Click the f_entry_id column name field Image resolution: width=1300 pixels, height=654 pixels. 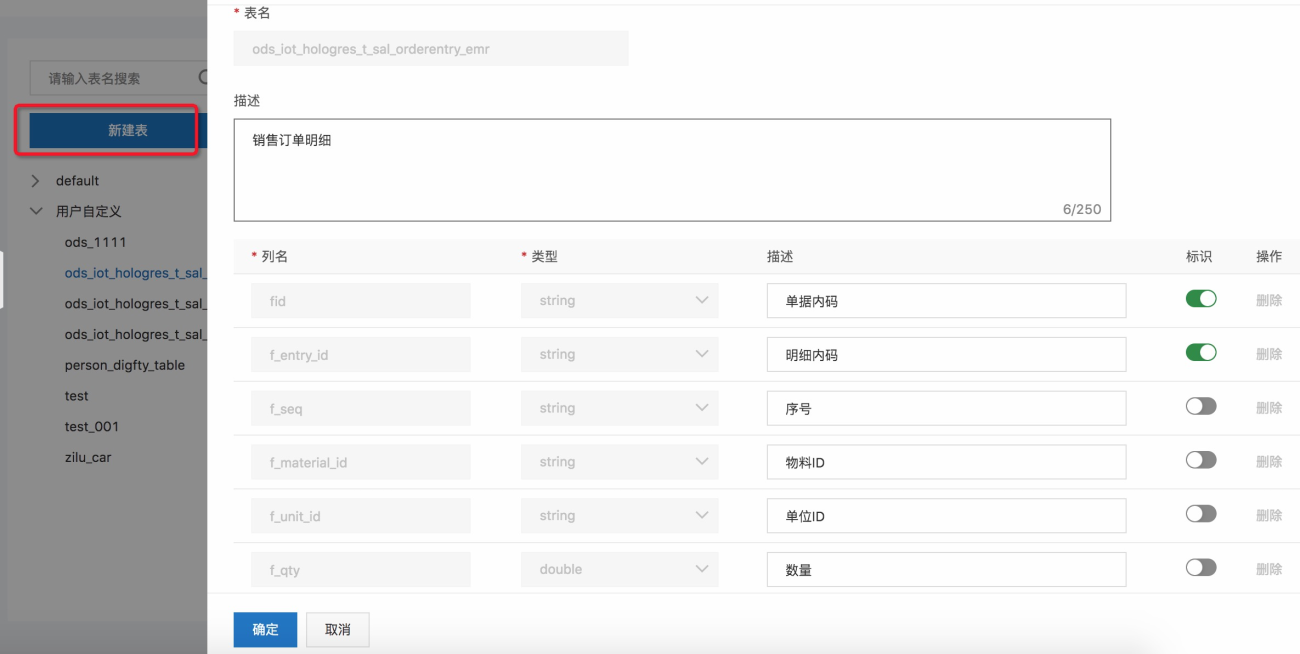click(360, 354)
